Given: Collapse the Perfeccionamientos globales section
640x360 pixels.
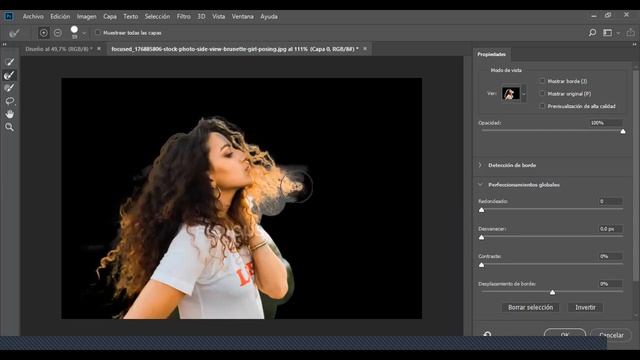Looking at the screenshot, I should pos(480,184).
